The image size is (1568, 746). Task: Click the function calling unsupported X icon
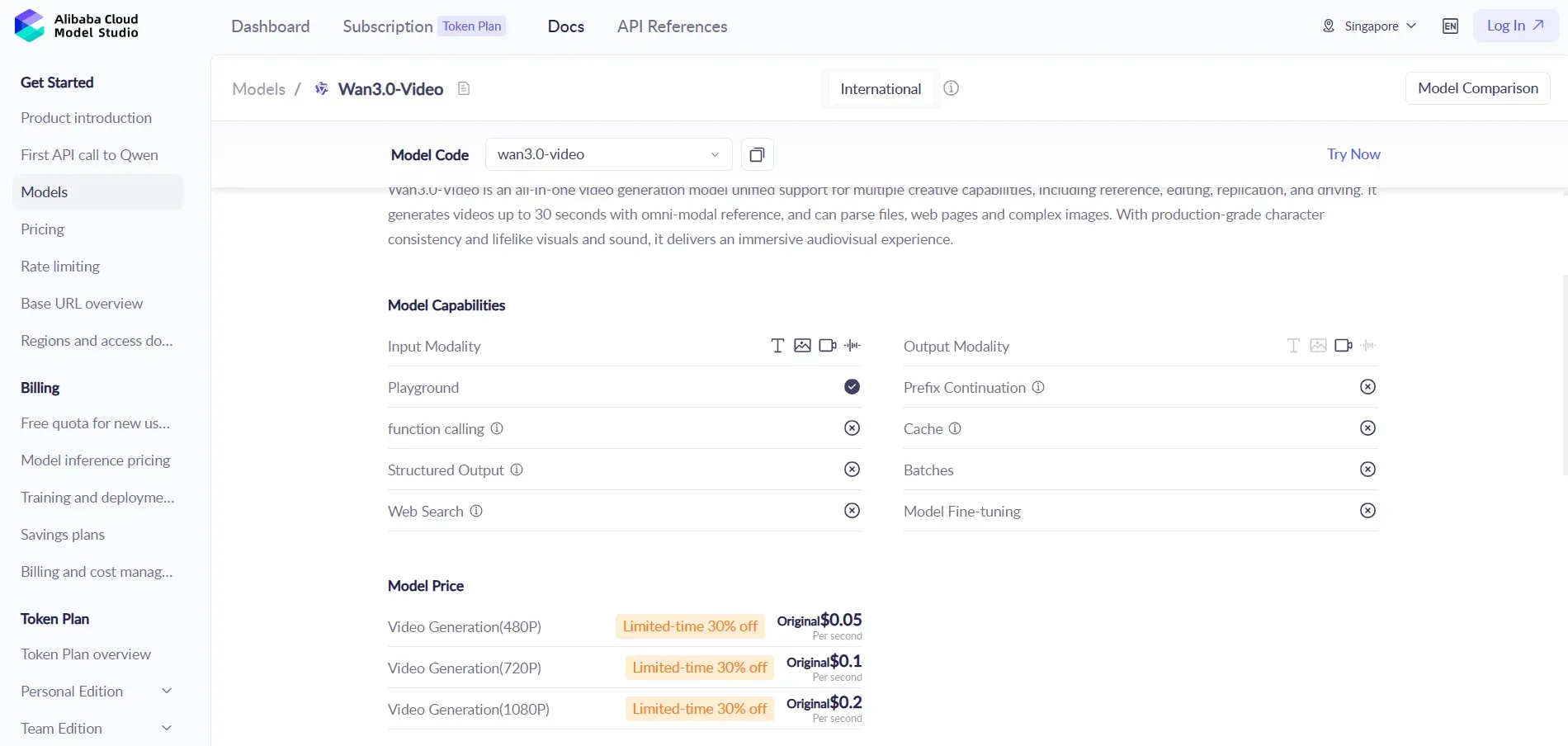[x=852, y=428]
